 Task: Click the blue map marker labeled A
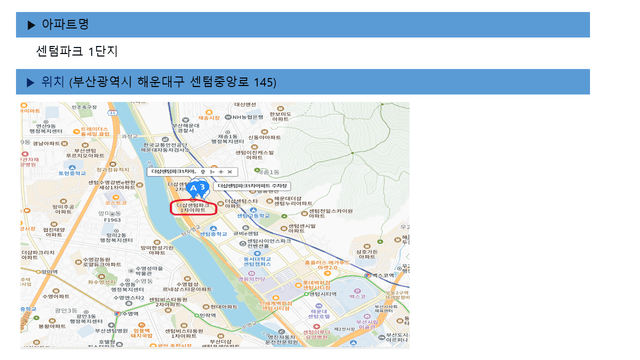coord(193,189)
